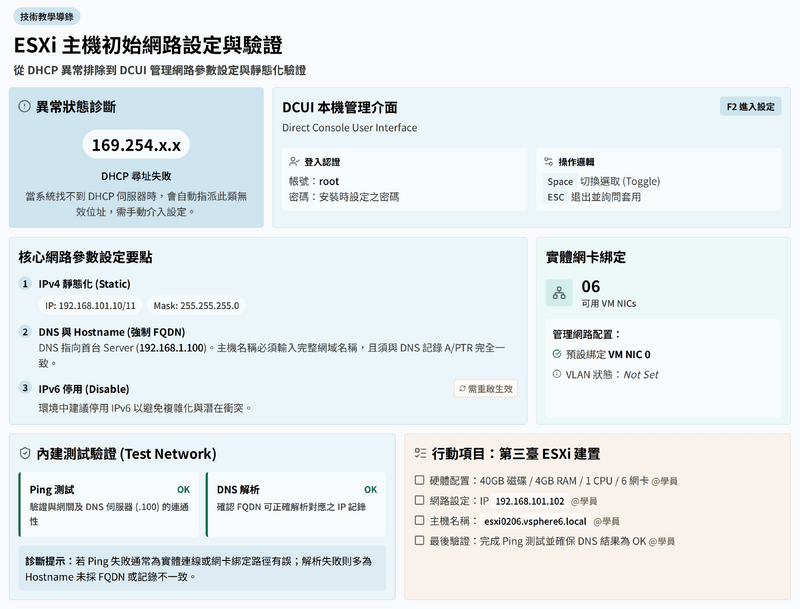Click the IP: 192.168.101.10/11 chip
Image resolution: width=800 pixels, height=609 pixels.
pos(91,305)
